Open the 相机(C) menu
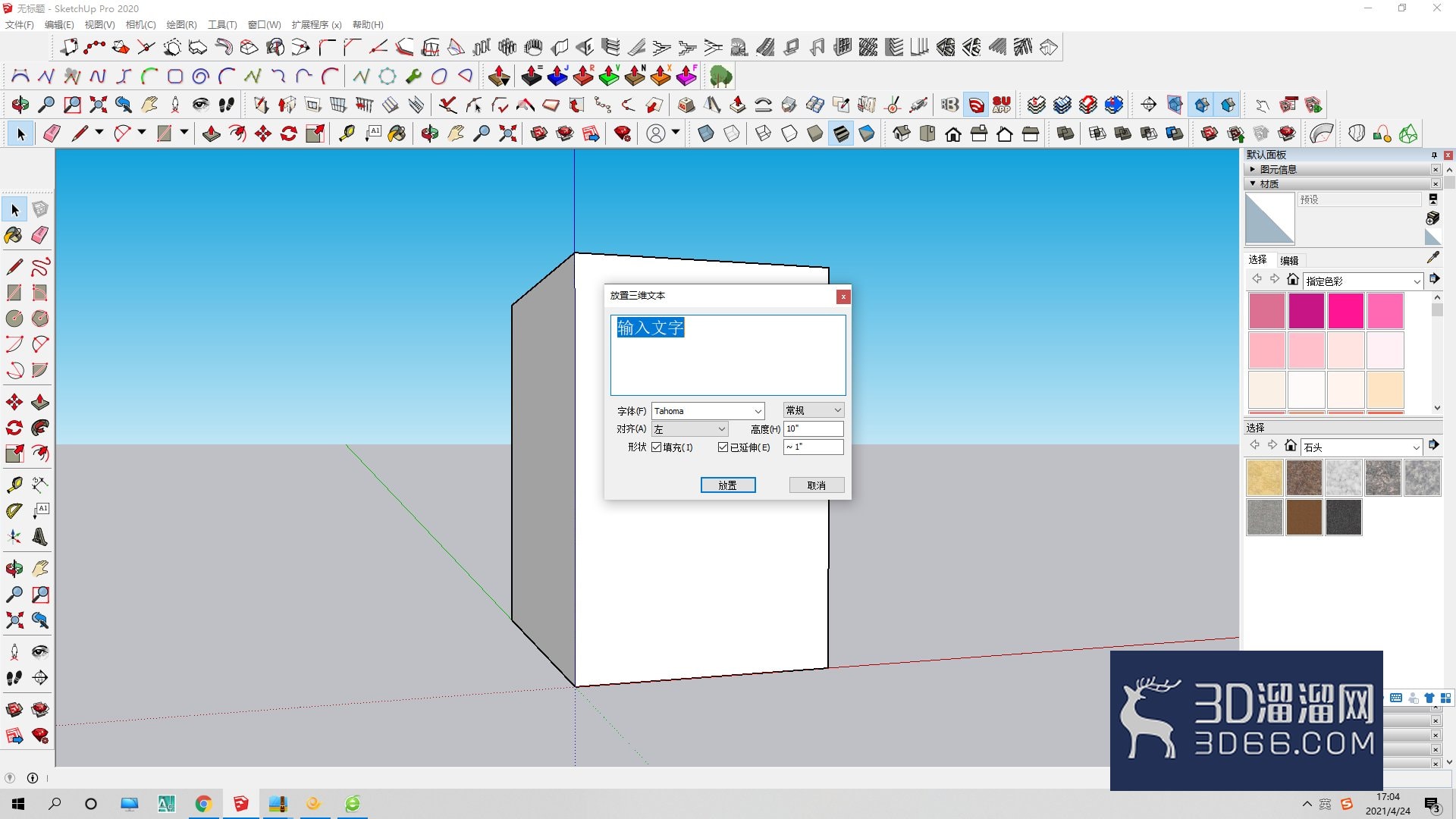1456x819 pixels. click(140, 24)
